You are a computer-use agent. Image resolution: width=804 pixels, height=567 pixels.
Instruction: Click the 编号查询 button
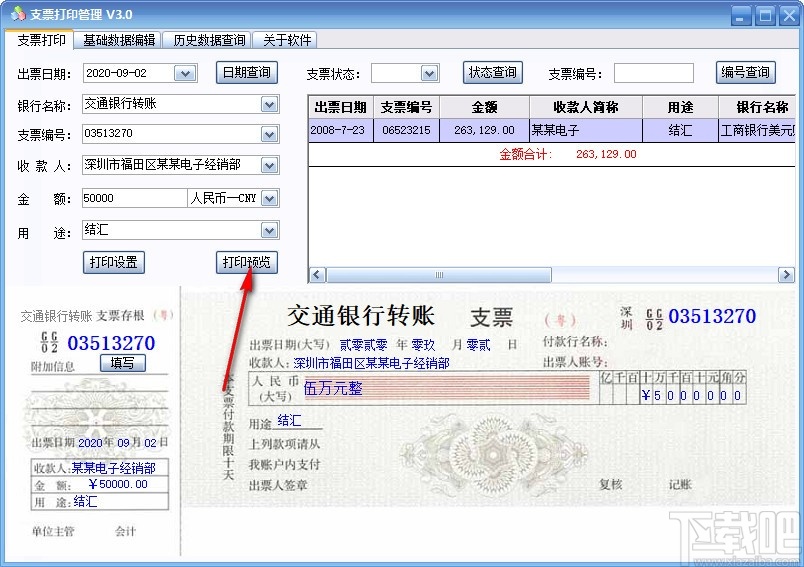(746, 72)
